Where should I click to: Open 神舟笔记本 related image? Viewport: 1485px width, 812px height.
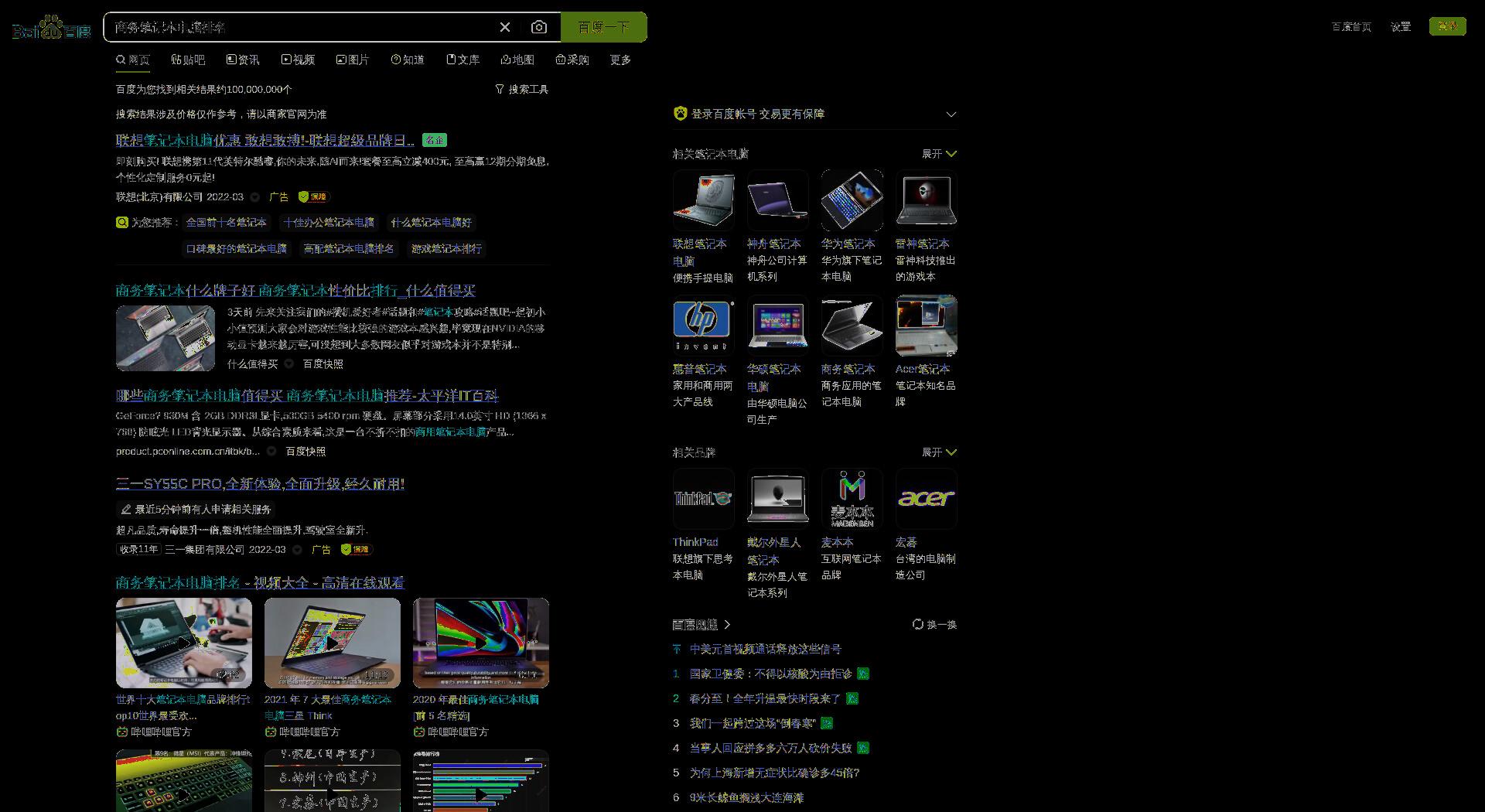pyautogui.click(x=777, y=200)
